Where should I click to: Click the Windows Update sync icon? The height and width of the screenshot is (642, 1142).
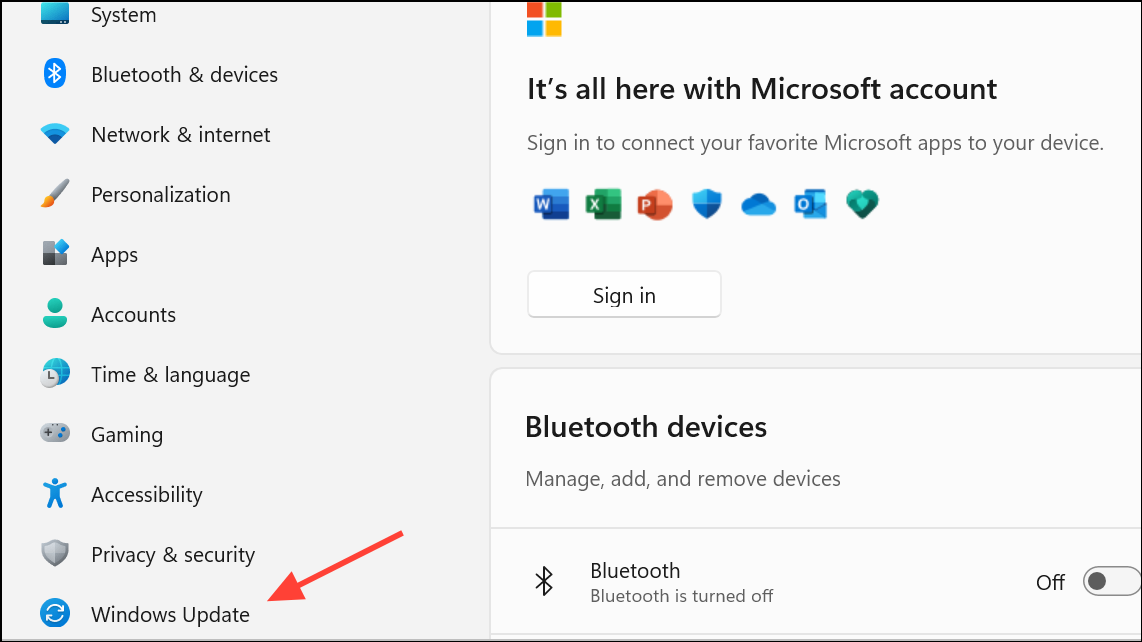pos(55,613)
